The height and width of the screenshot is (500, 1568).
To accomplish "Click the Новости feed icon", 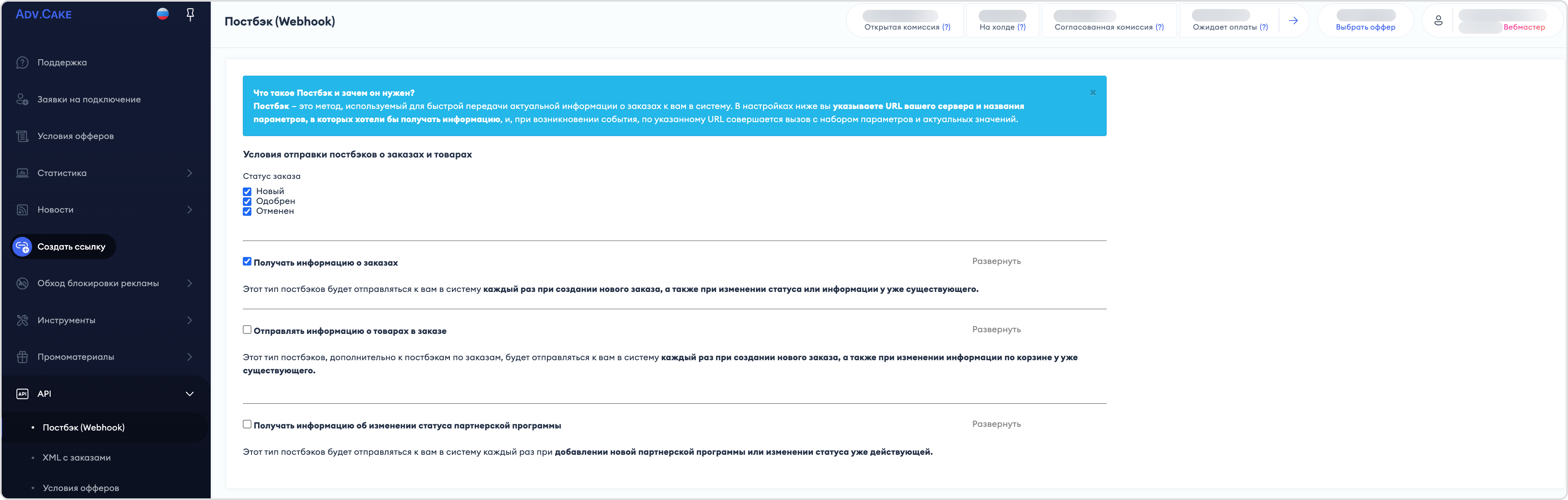I will tap(23, 210).
